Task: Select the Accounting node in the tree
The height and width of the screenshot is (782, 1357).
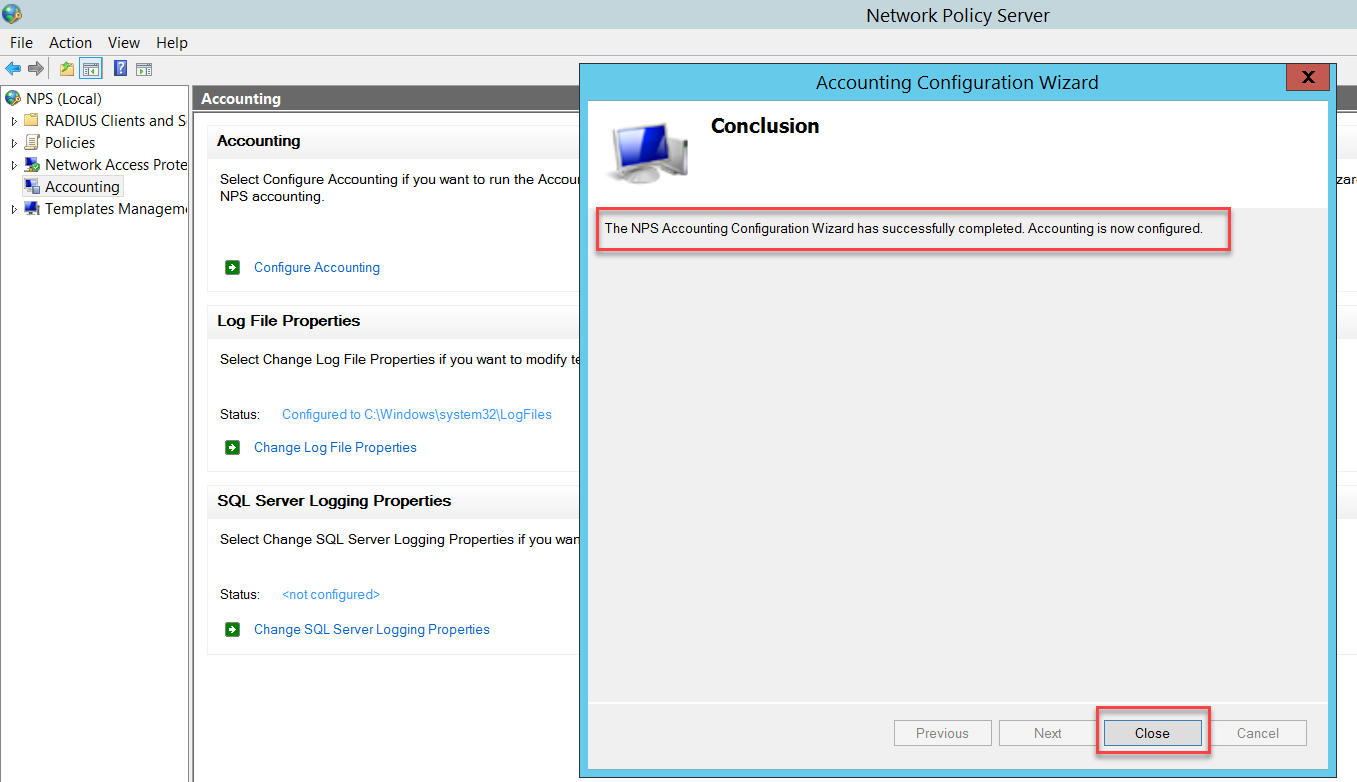Action: click(x=82, y=186)
